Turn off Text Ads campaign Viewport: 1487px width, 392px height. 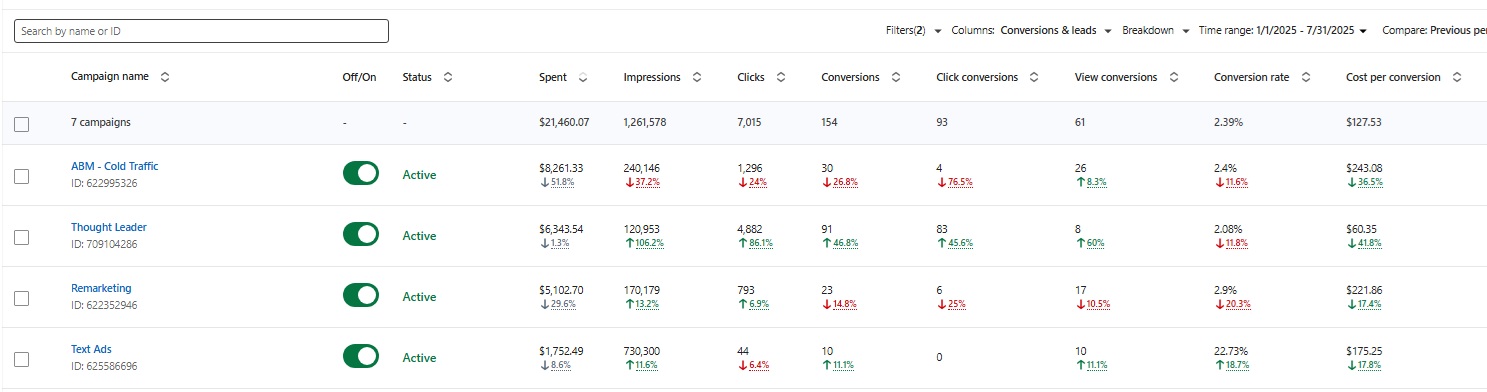(x=361, y=357)
